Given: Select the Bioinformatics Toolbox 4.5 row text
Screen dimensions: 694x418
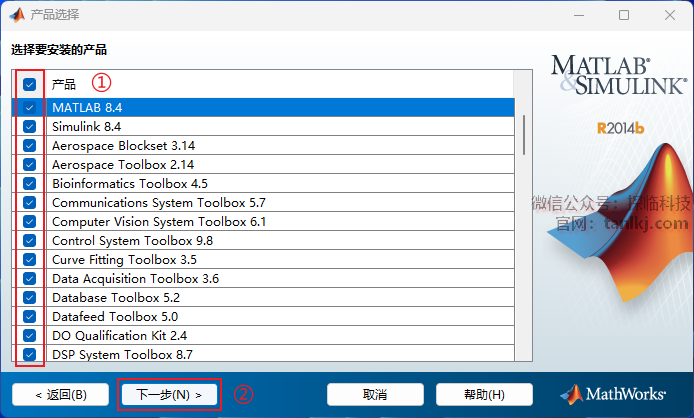Looking at the screenshot, I should [x=130, y=183].
